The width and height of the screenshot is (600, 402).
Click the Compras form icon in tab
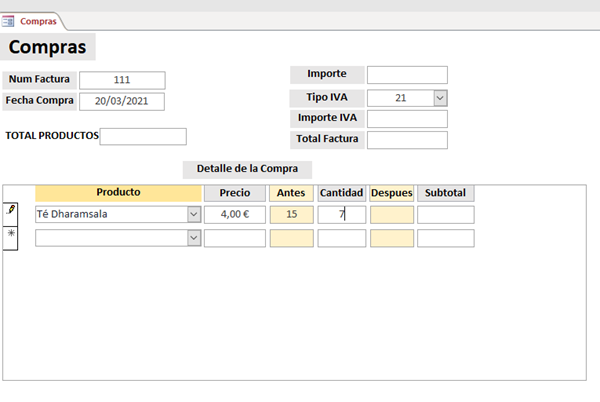point(9,20)
